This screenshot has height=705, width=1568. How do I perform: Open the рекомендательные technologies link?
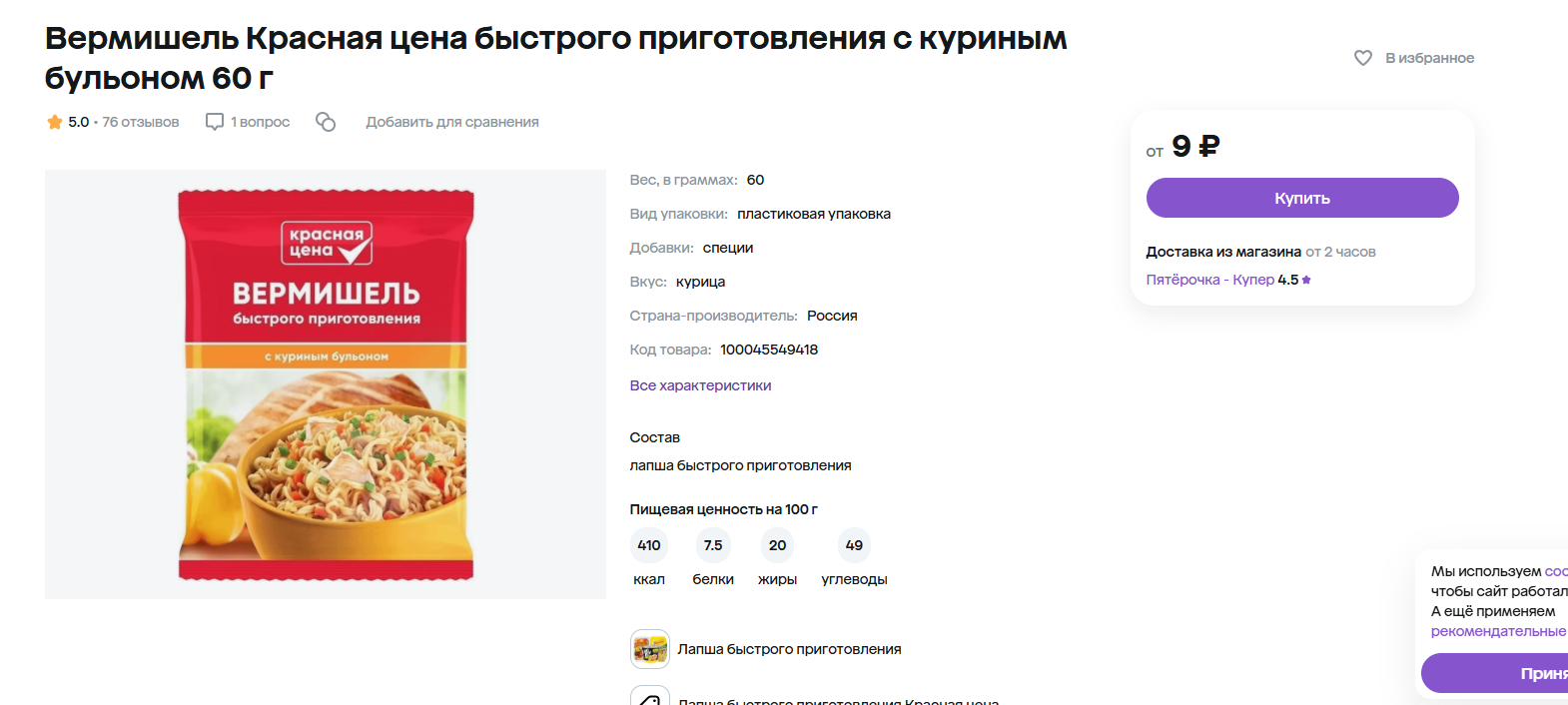pyautogui.click(x=1498, y=631)
